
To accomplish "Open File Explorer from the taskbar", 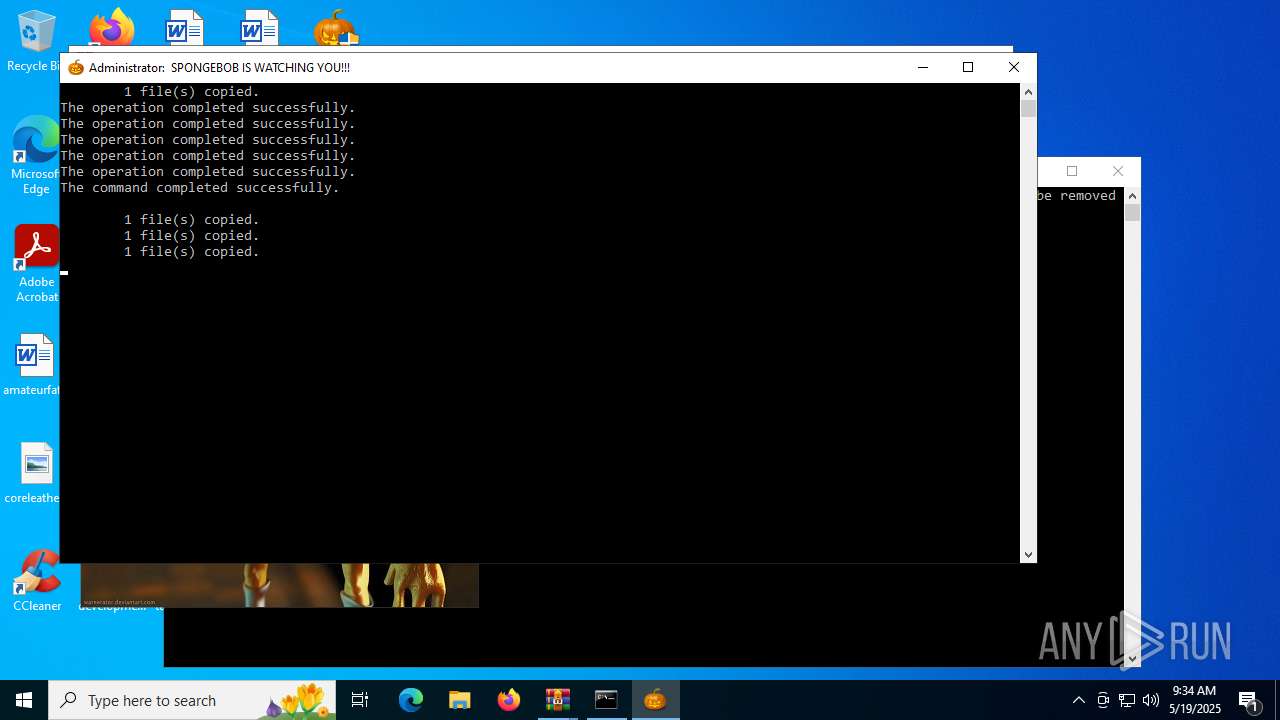I will tap(459, 700).
